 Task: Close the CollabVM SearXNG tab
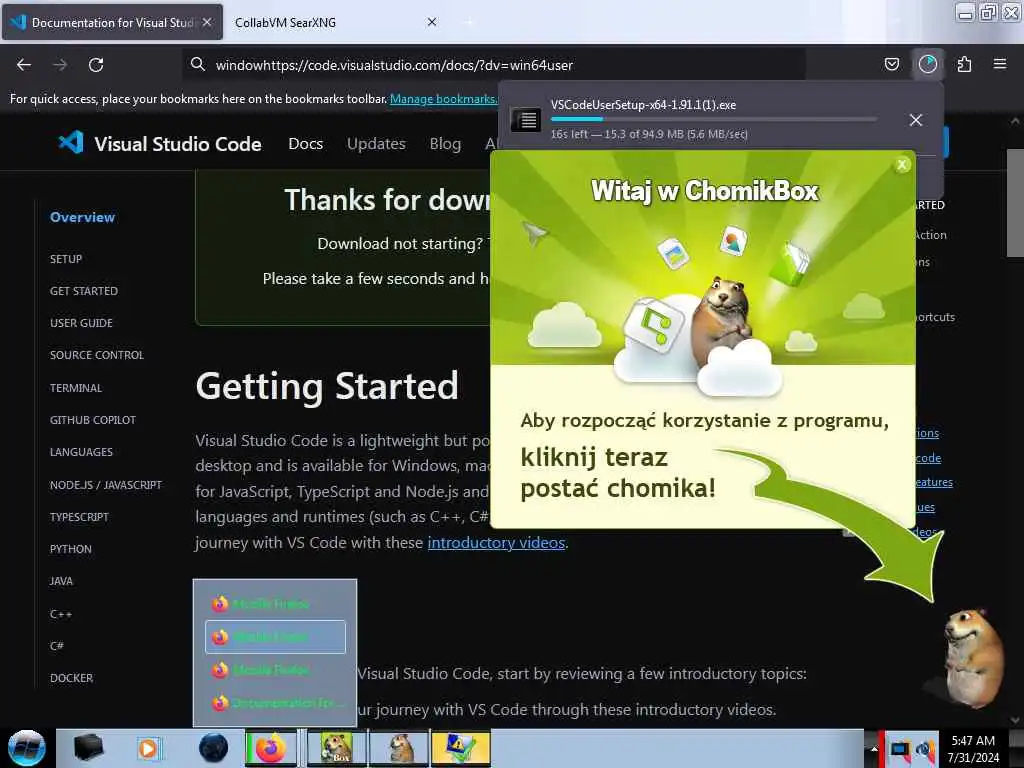coord(432,22)
